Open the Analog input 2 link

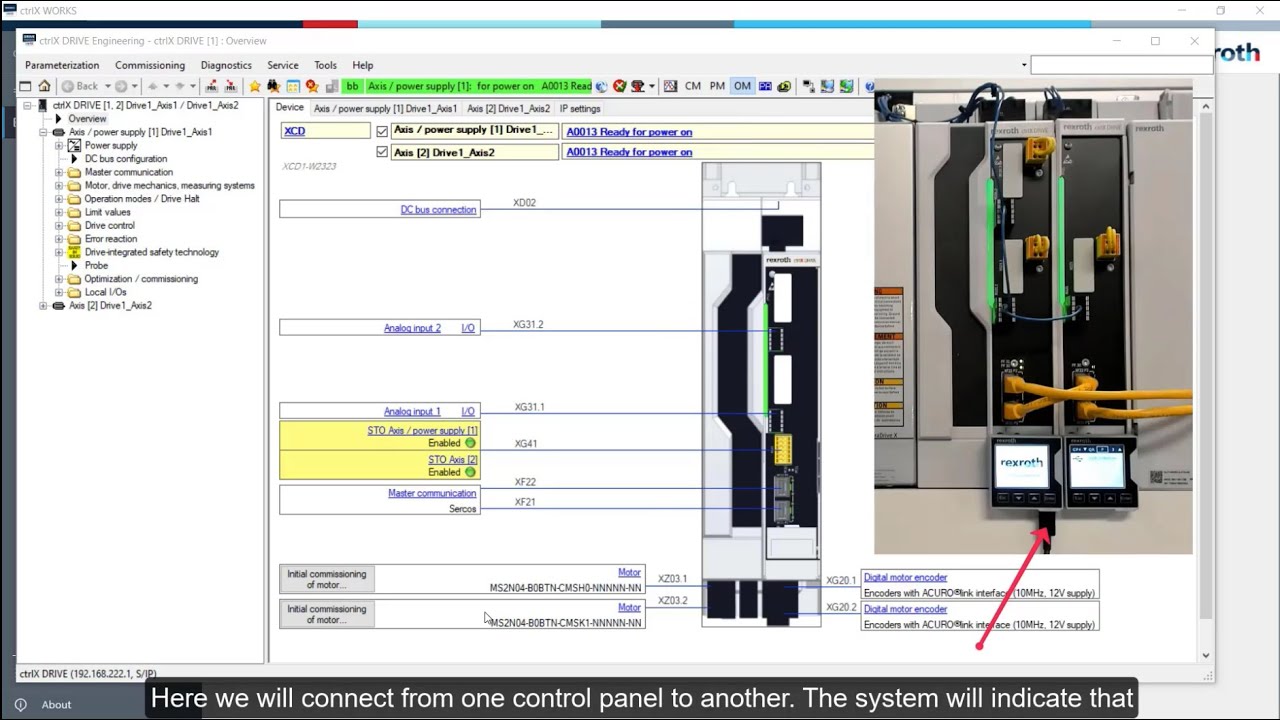coord(412,328)
